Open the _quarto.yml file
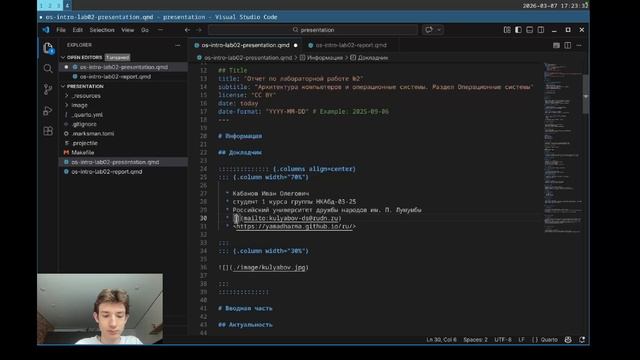Screen dimensions: 640x360 (x=87, y=115)
